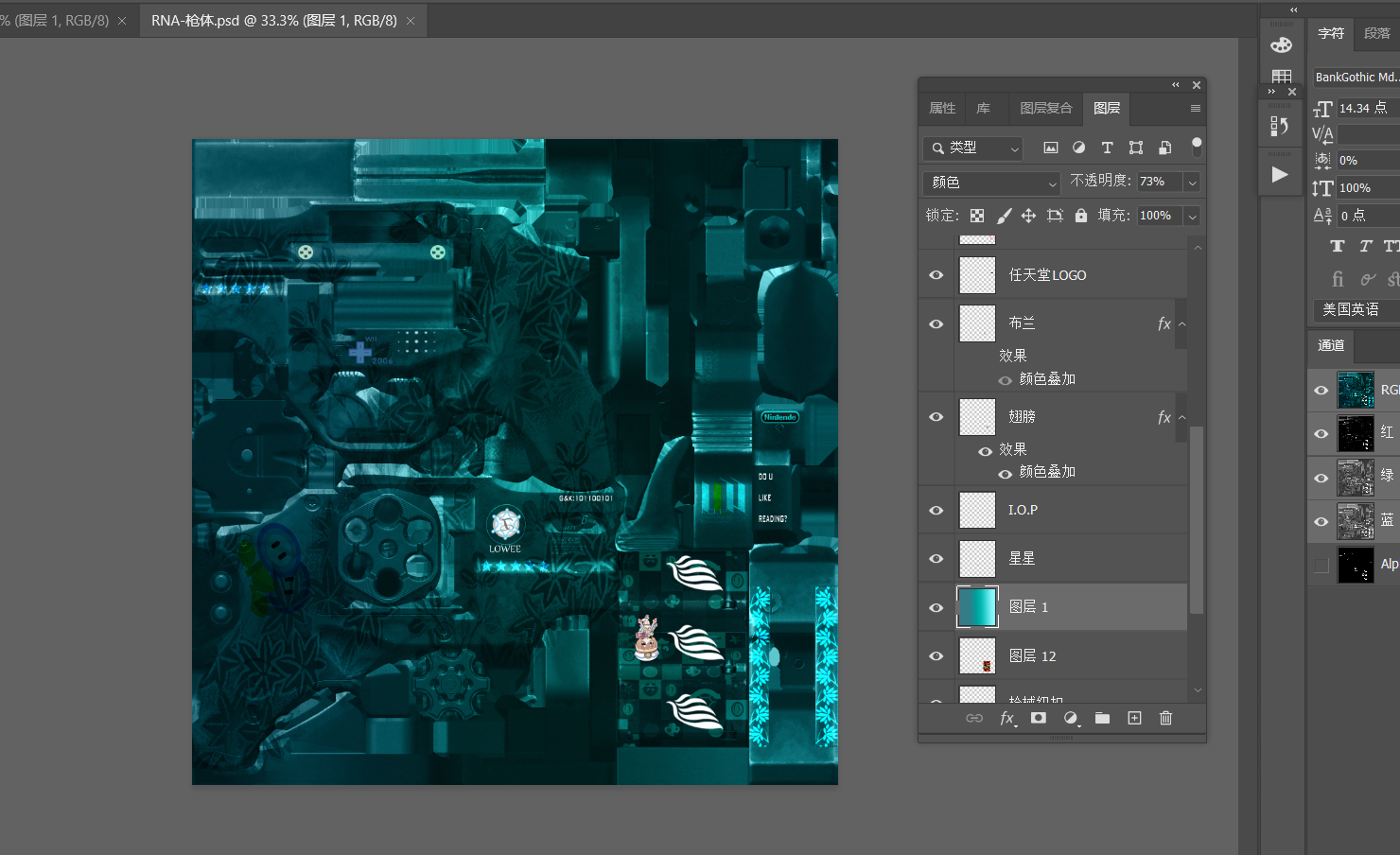Toggle 颜色叠加 effect visibility under 布兰
Screen dimensions: 1400x855
(1005, 380)
